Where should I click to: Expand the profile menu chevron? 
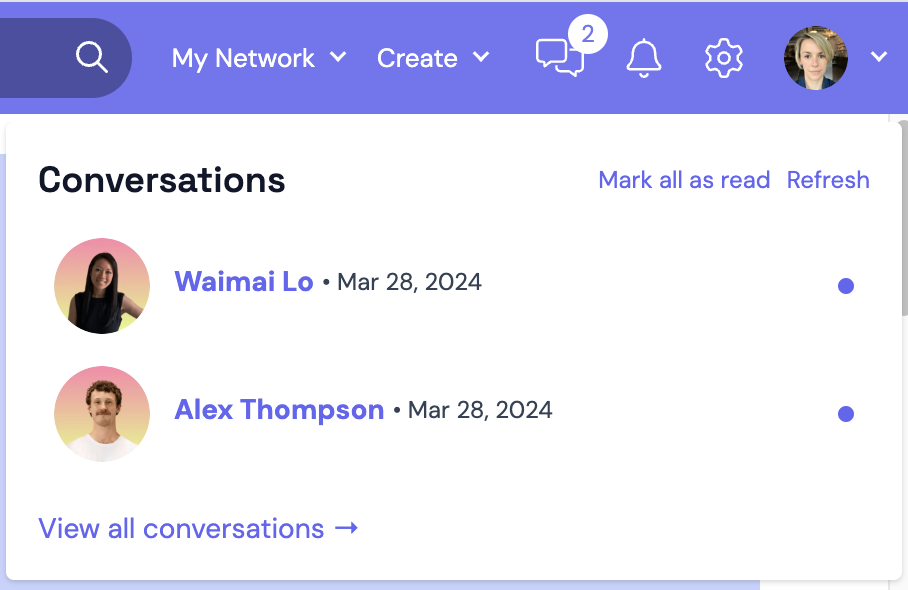(879, 58)
